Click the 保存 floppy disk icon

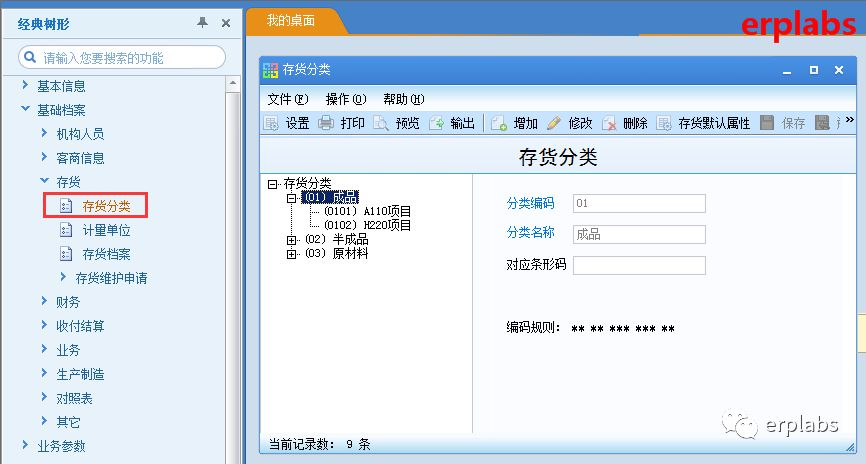[x=767, y=123]
